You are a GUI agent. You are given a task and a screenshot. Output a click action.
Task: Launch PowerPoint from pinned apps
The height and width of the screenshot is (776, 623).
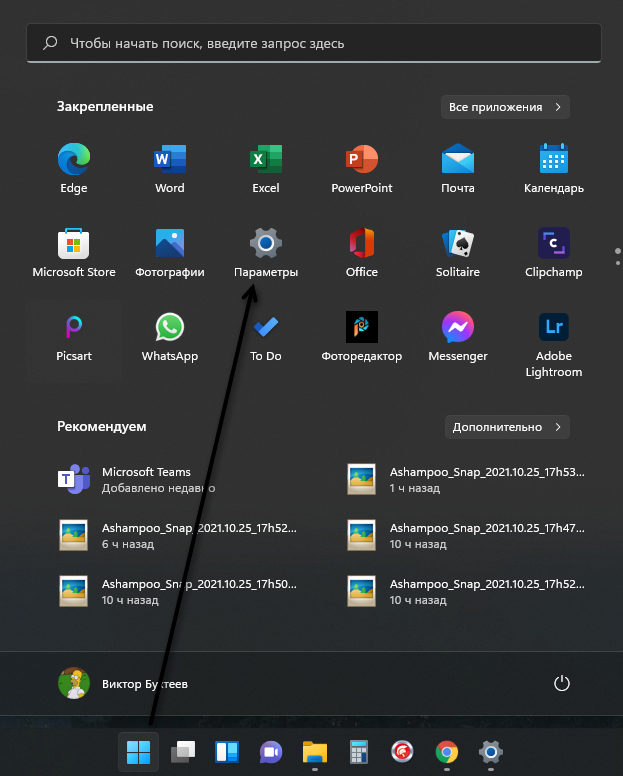click(362, 169)
